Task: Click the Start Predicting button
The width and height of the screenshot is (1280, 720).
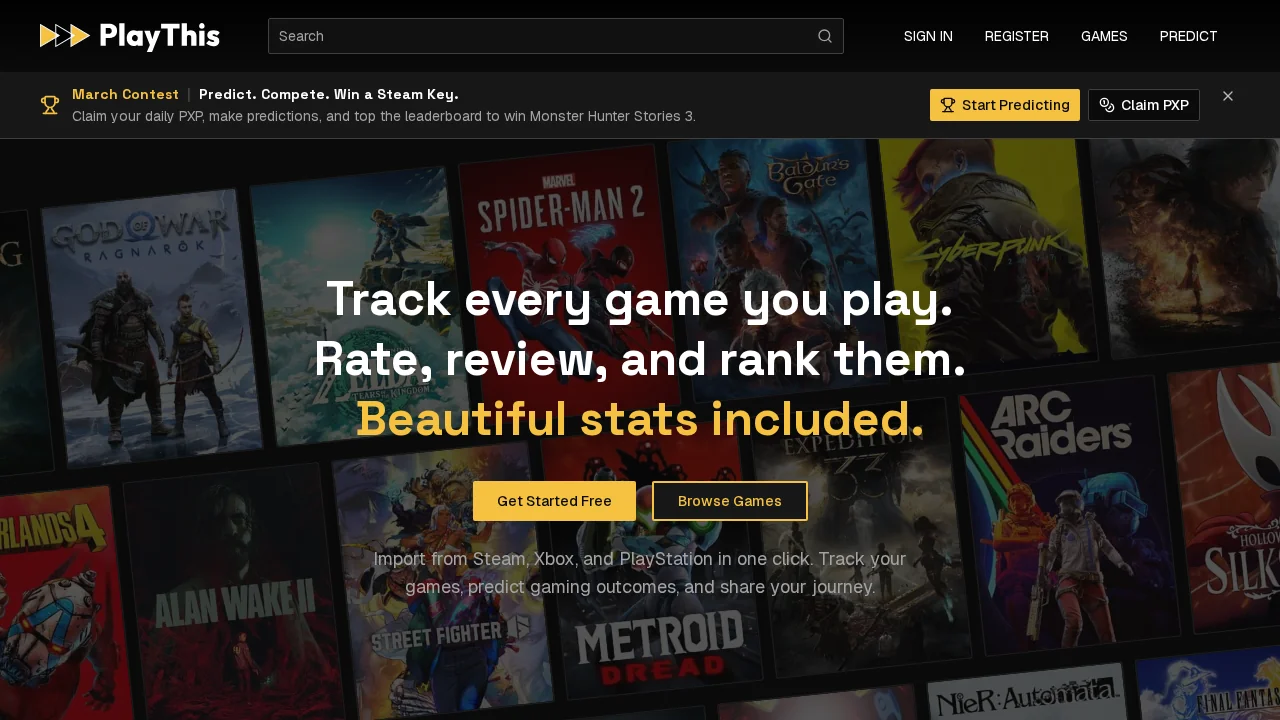Action: 1004,105
